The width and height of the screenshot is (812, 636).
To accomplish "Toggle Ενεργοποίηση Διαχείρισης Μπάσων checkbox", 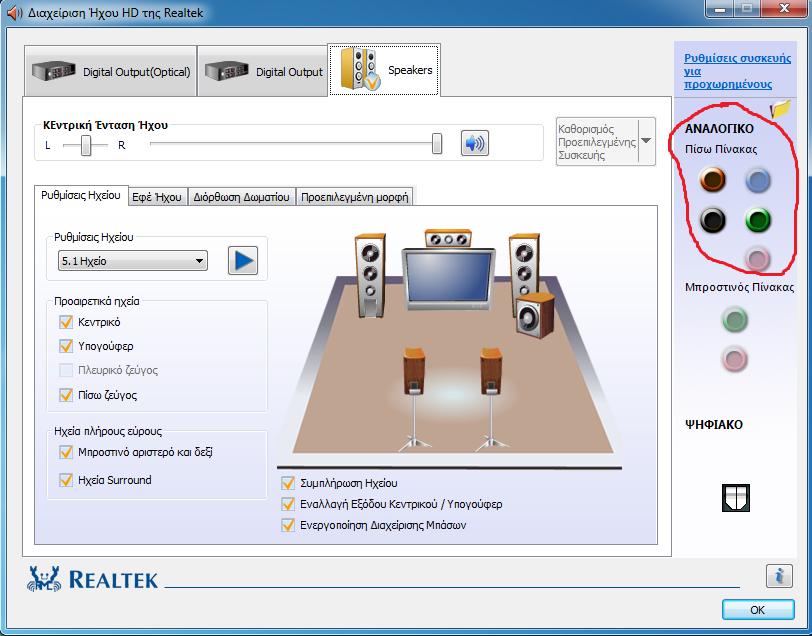I will tap(288, 525).
